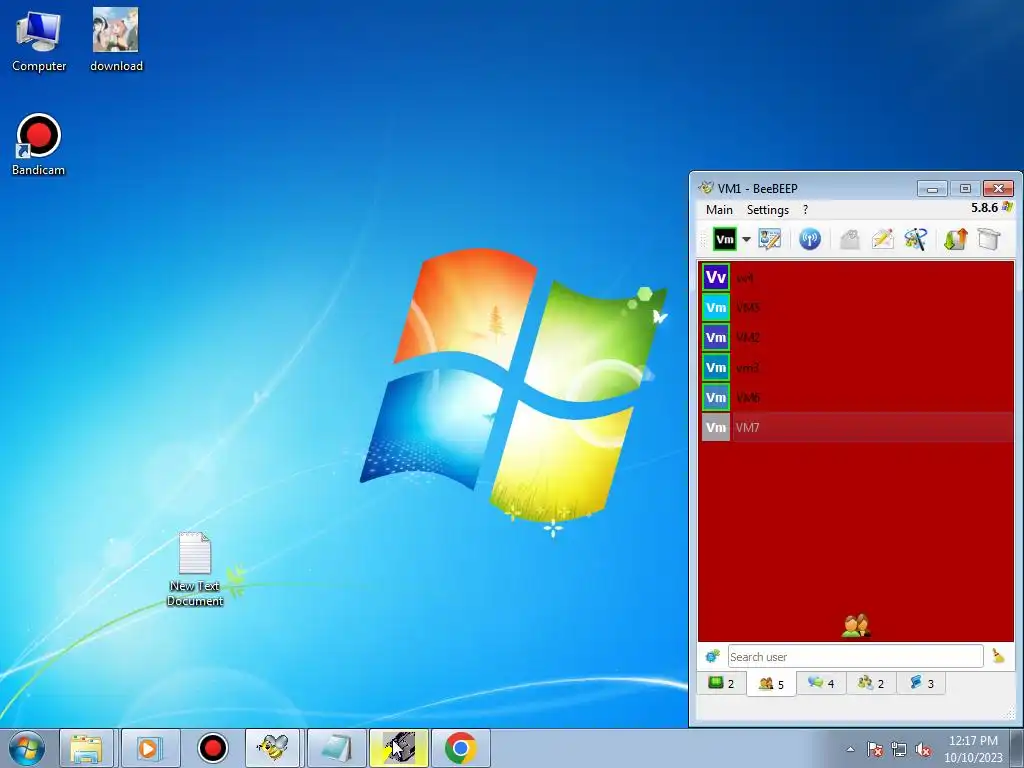1024x768 pixels.
Task: Click the 5.8.6 version label
Action: (984, 208)
